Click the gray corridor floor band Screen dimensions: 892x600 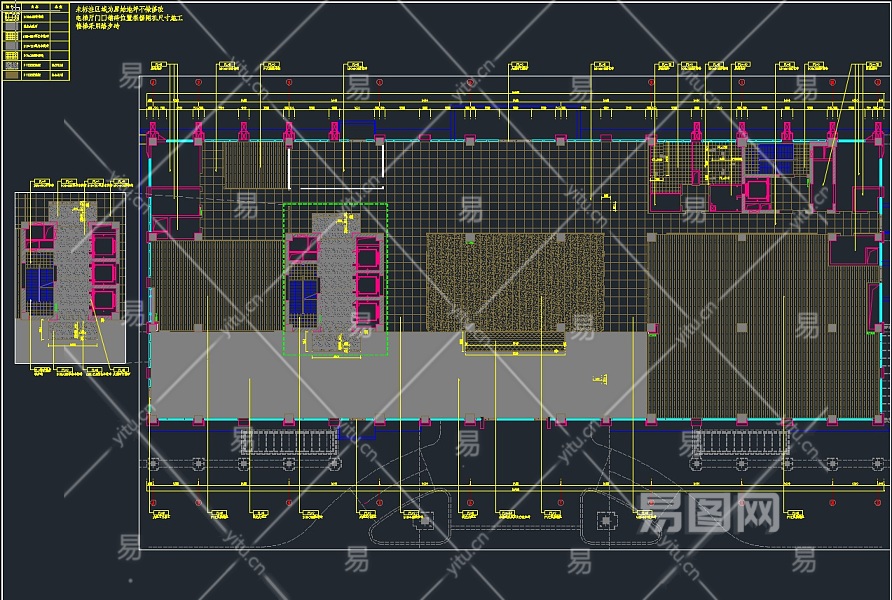398,375
